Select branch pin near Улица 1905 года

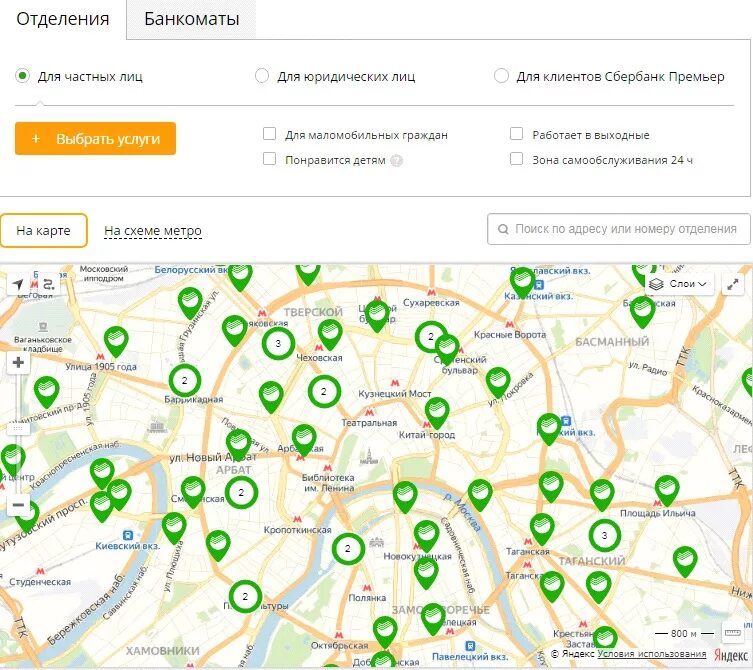pyautogui.click(x=116, y=340)
